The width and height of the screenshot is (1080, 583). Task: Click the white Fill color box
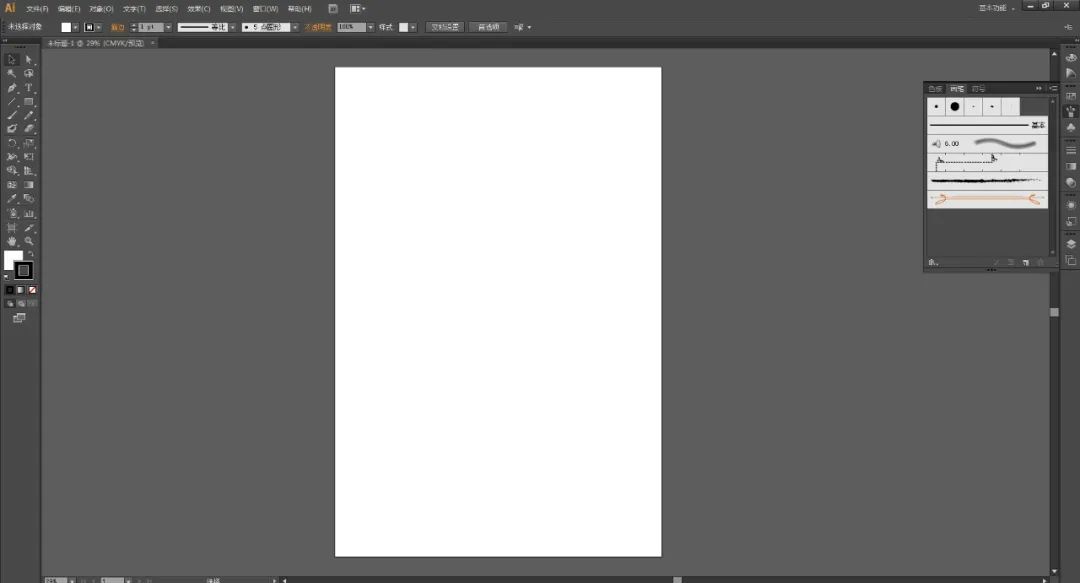[x=10, y=257]
